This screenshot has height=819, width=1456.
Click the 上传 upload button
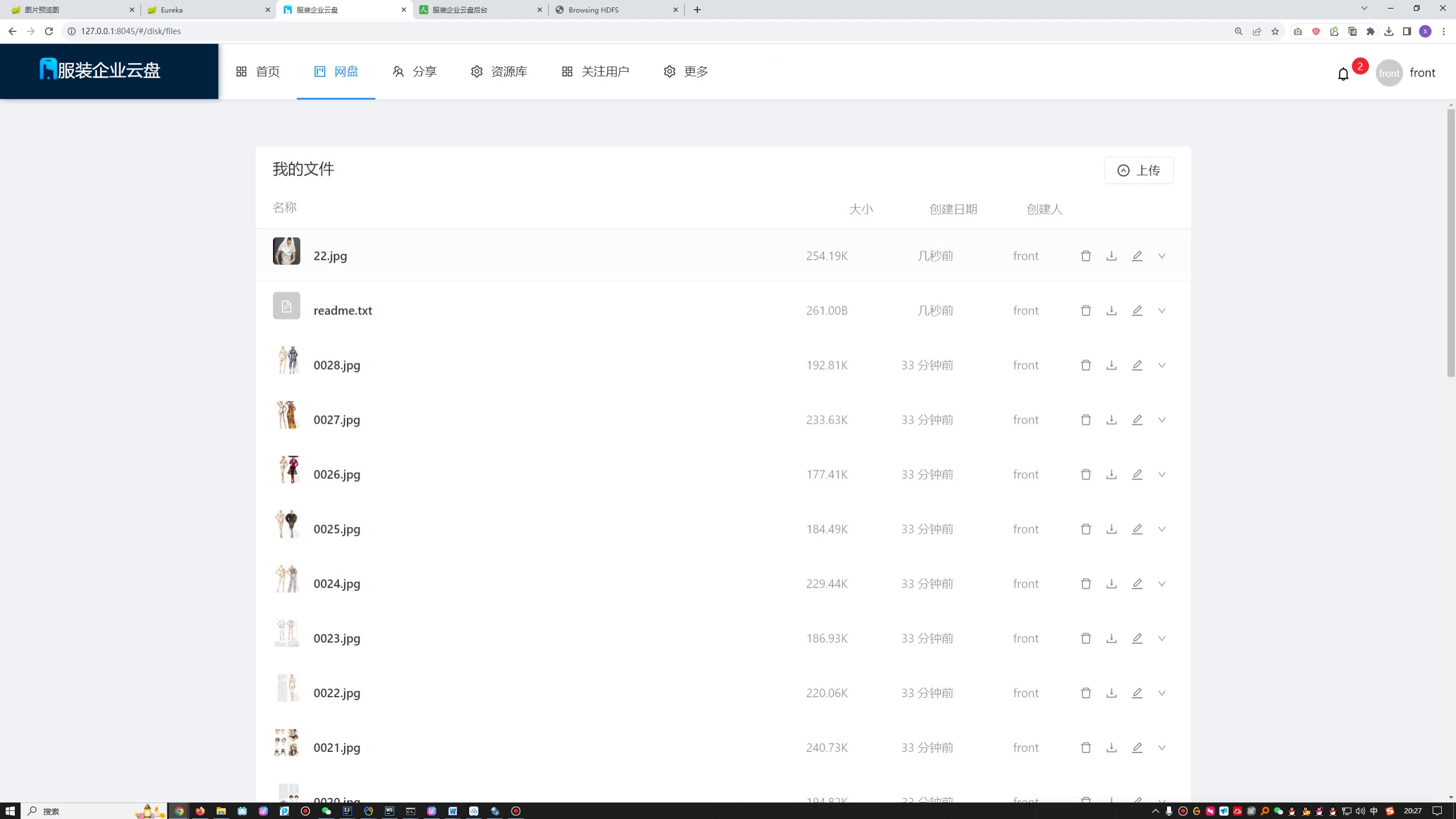point(1139,170)
